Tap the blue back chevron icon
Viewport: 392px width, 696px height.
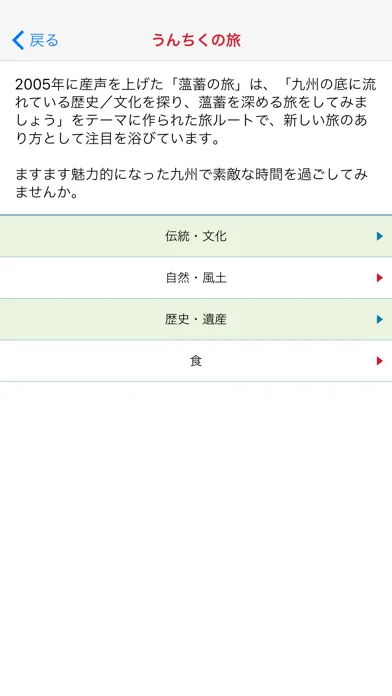coord(18,40)
